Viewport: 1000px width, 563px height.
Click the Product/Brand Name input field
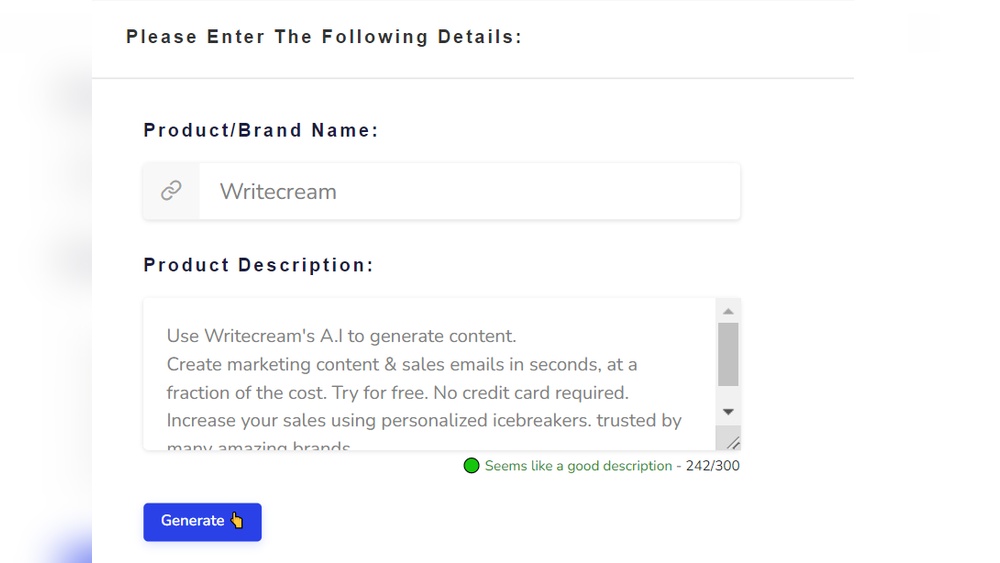click(x=468, y=191)
